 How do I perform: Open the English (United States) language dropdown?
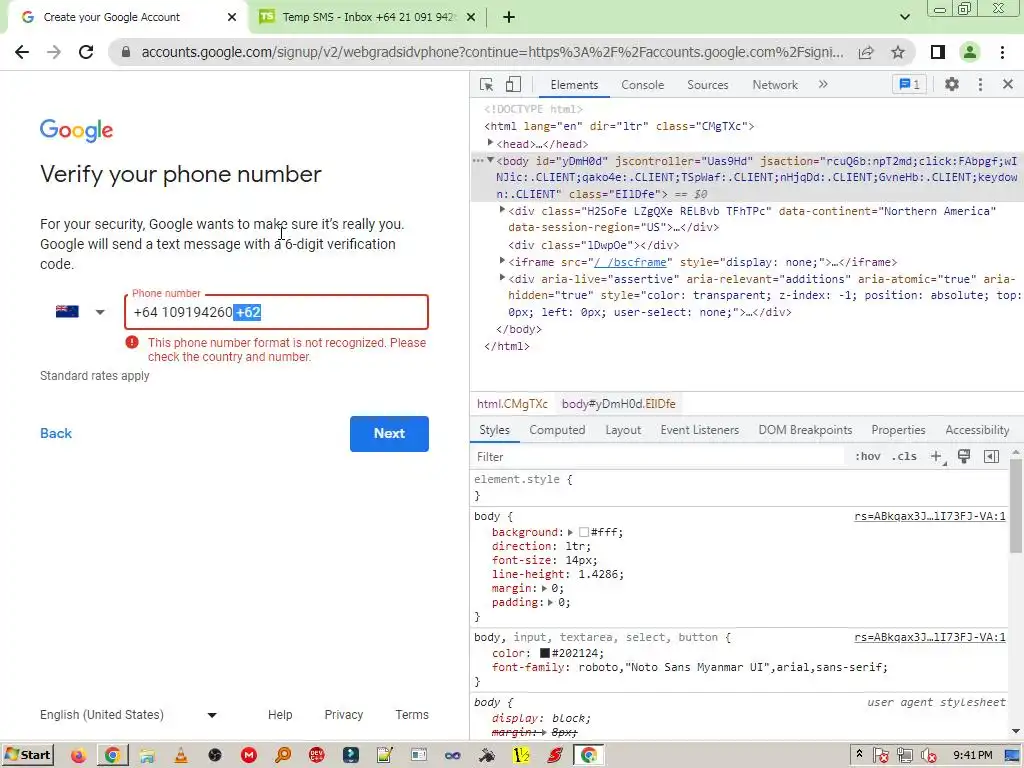[x=128, y=715]
